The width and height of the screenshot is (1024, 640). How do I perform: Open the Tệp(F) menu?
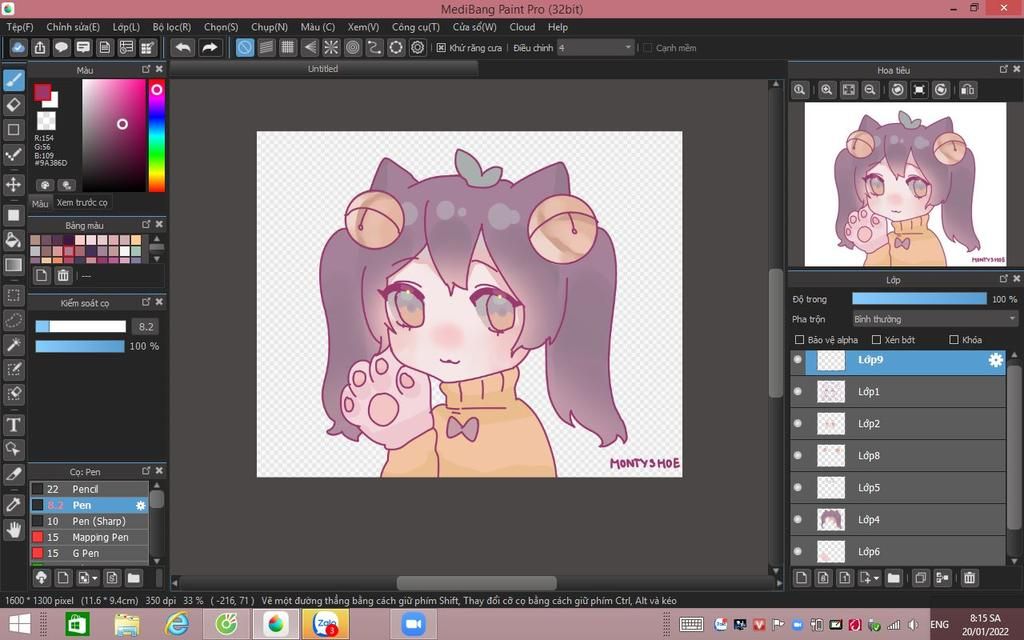point(20,27)
